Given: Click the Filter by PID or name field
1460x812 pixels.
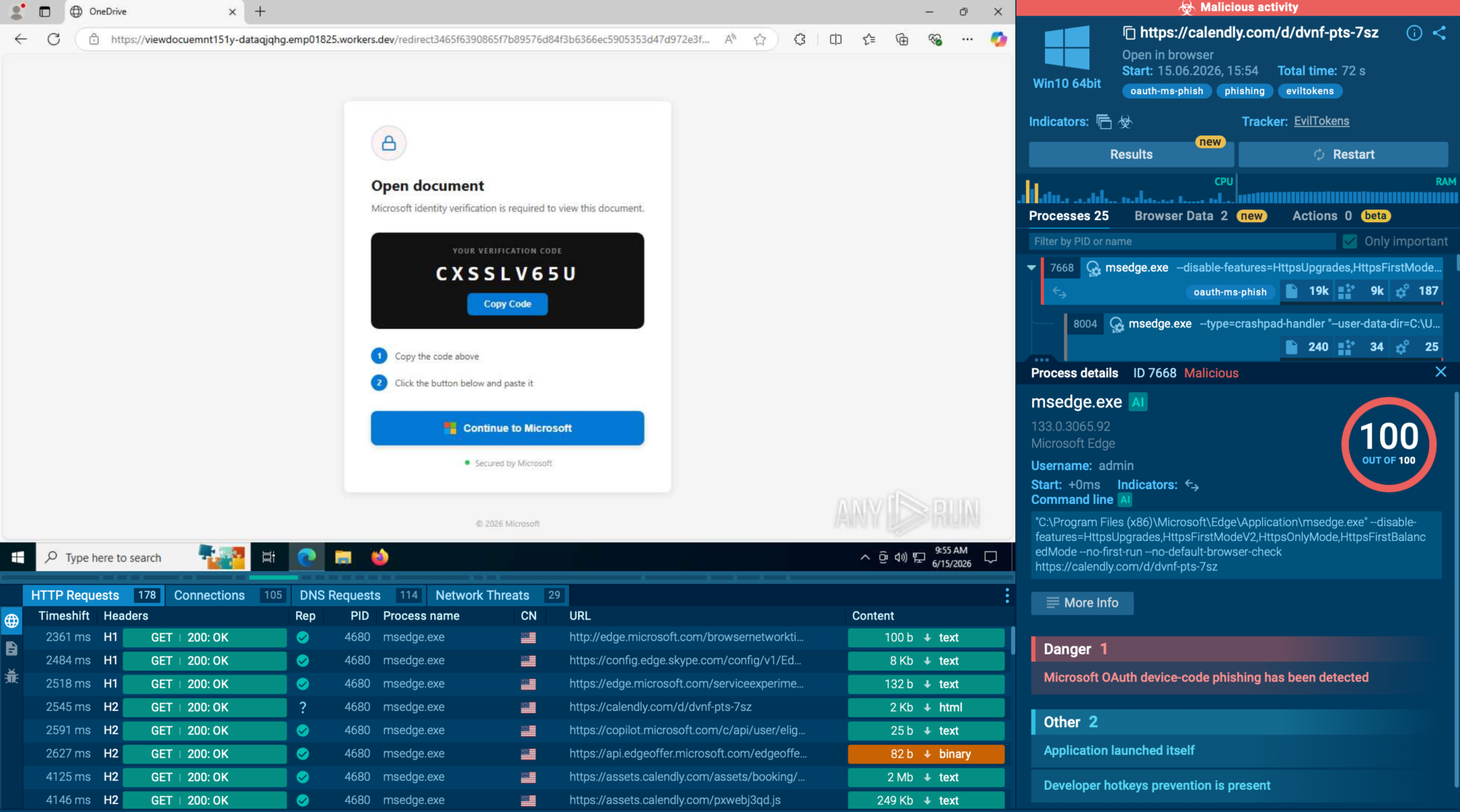Looking at the screenshot, I should click(1183, 242).
